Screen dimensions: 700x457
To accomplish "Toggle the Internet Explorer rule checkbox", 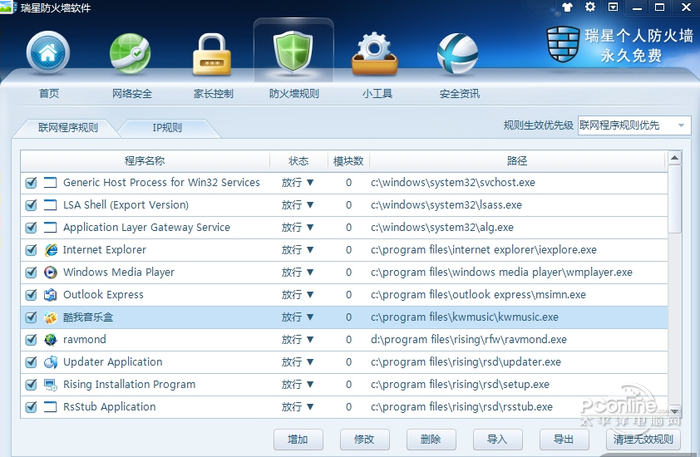I will [31, 250].
